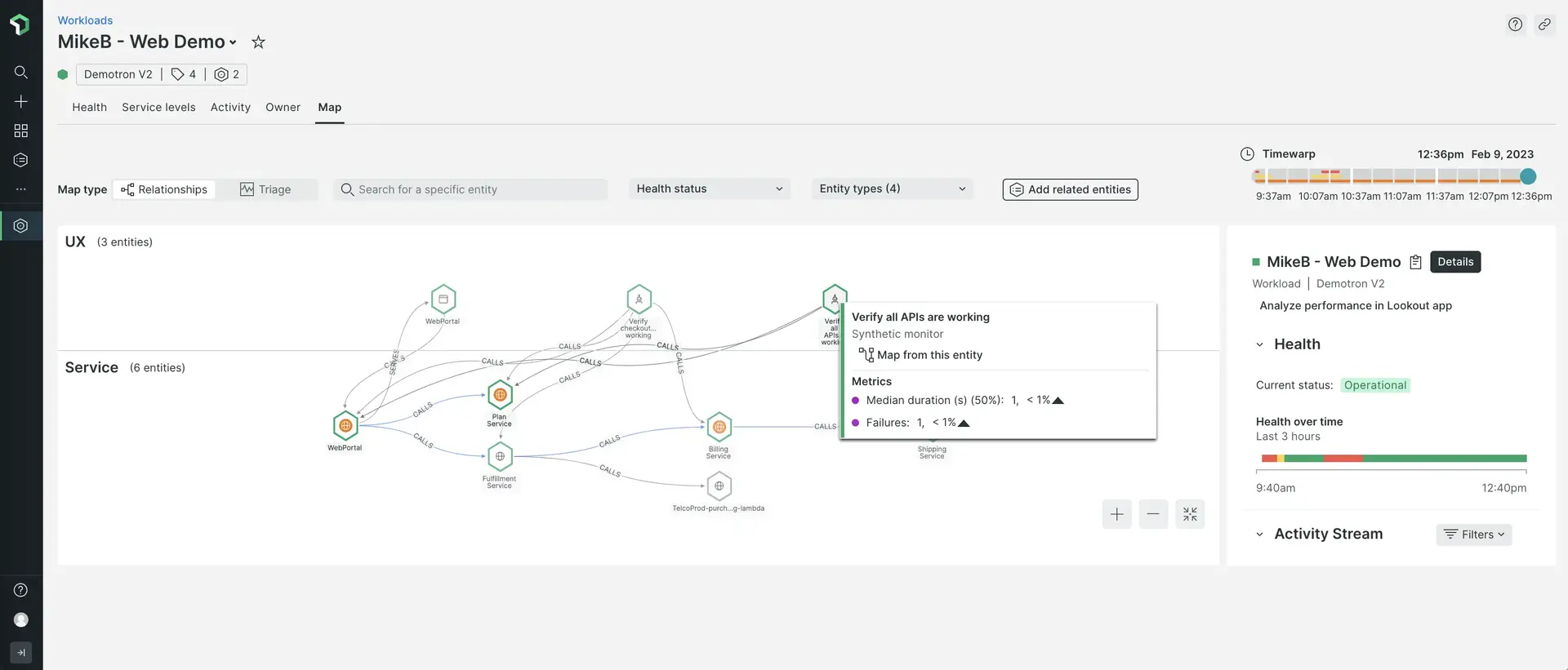Open the apps grid icon in sidebar
Image resolution: width=1568 pixels, height=670 pixels.
(x=21, y=131)
